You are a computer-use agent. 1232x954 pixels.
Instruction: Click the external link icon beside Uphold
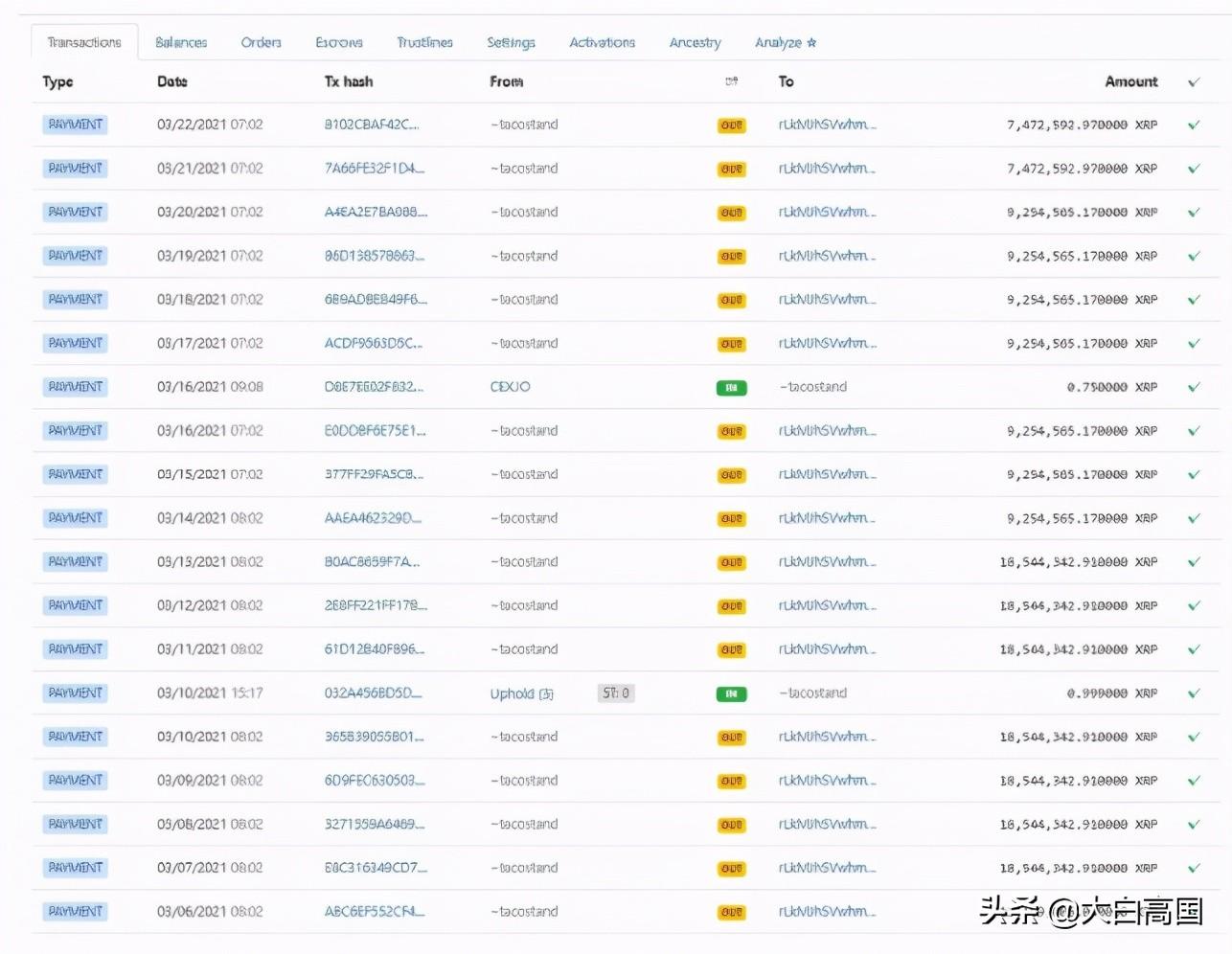pyautogui.click(x=546, y=693)
